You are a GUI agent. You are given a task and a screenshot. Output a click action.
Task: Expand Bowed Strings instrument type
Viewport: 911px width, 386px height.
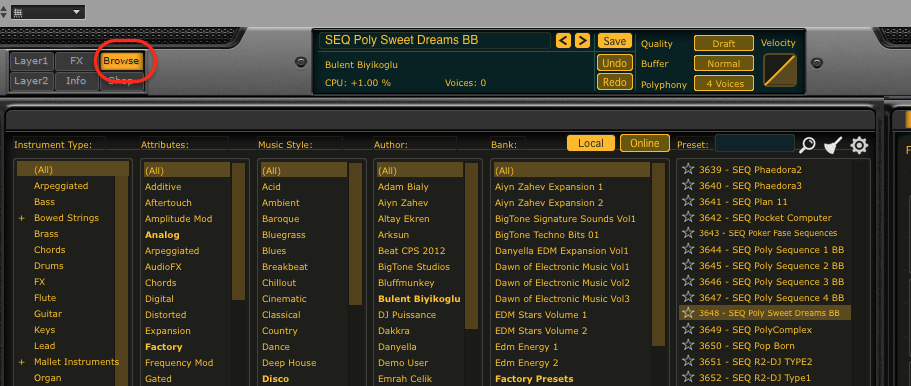(22, 218)
